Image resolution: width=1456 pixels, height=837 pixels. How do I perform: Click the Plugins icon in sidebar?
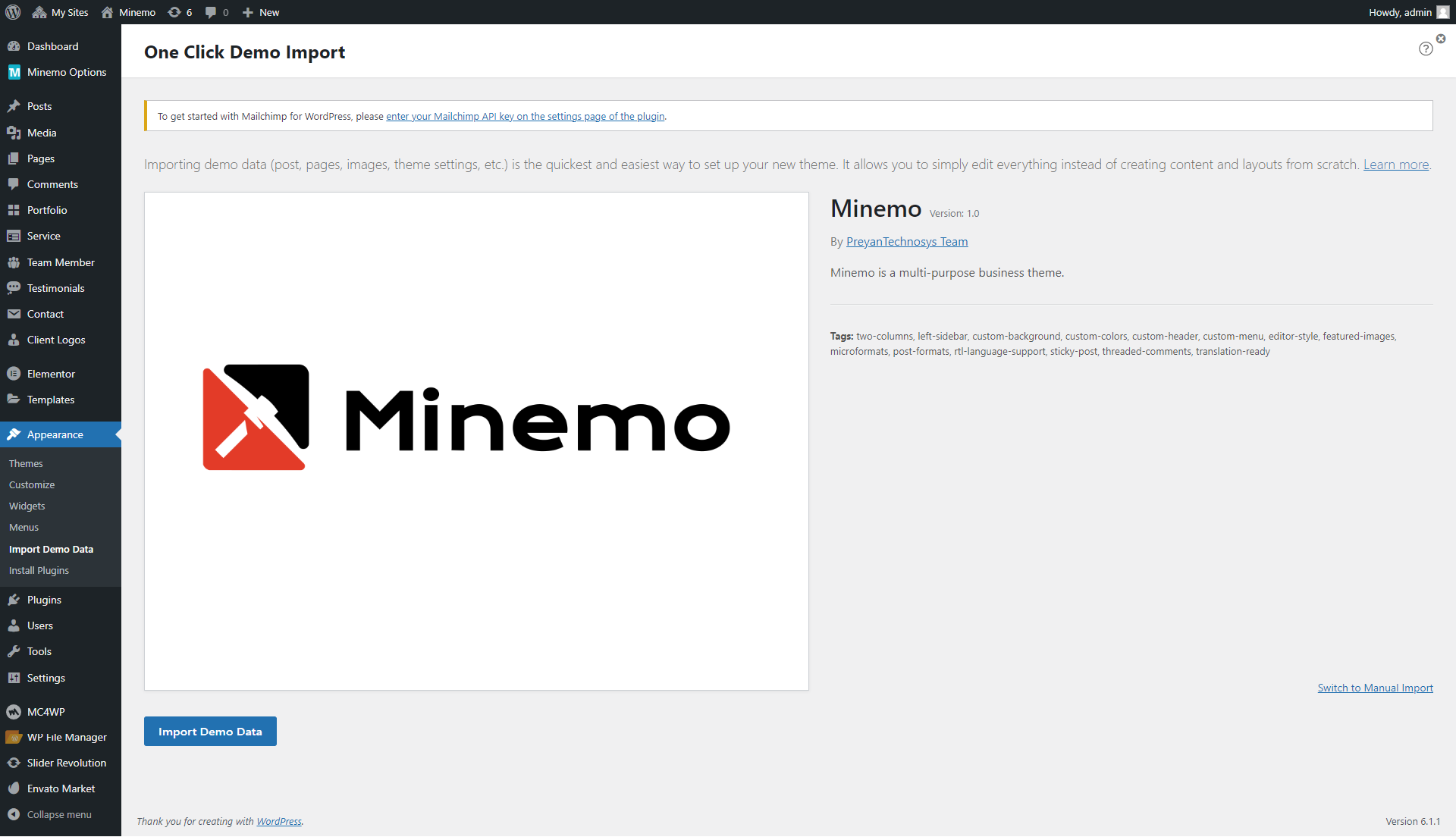click(14, 600)
